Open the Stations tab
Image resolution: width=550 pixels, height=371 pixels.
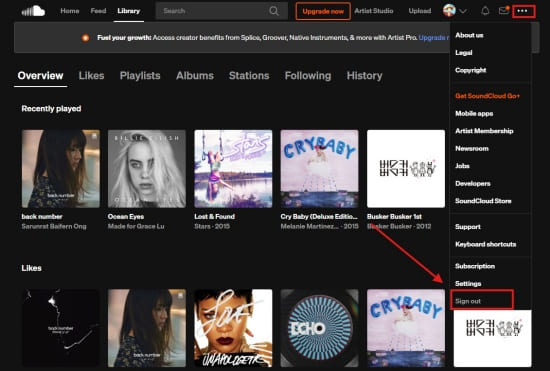249,76
